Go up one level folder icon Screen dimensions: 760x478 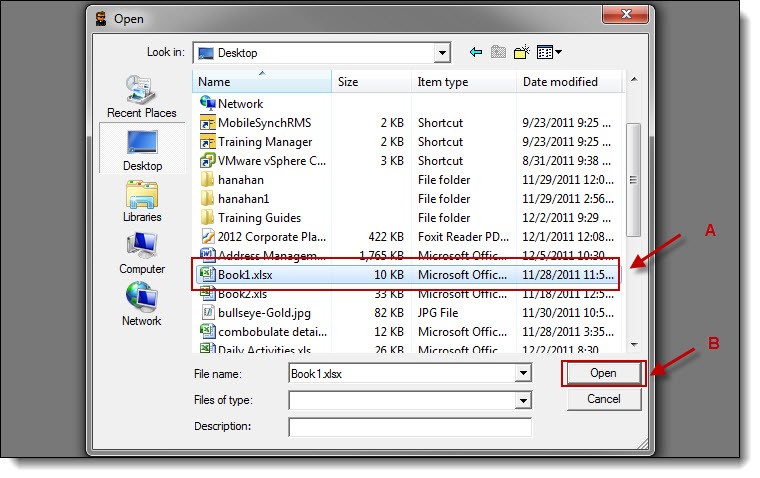499,52
